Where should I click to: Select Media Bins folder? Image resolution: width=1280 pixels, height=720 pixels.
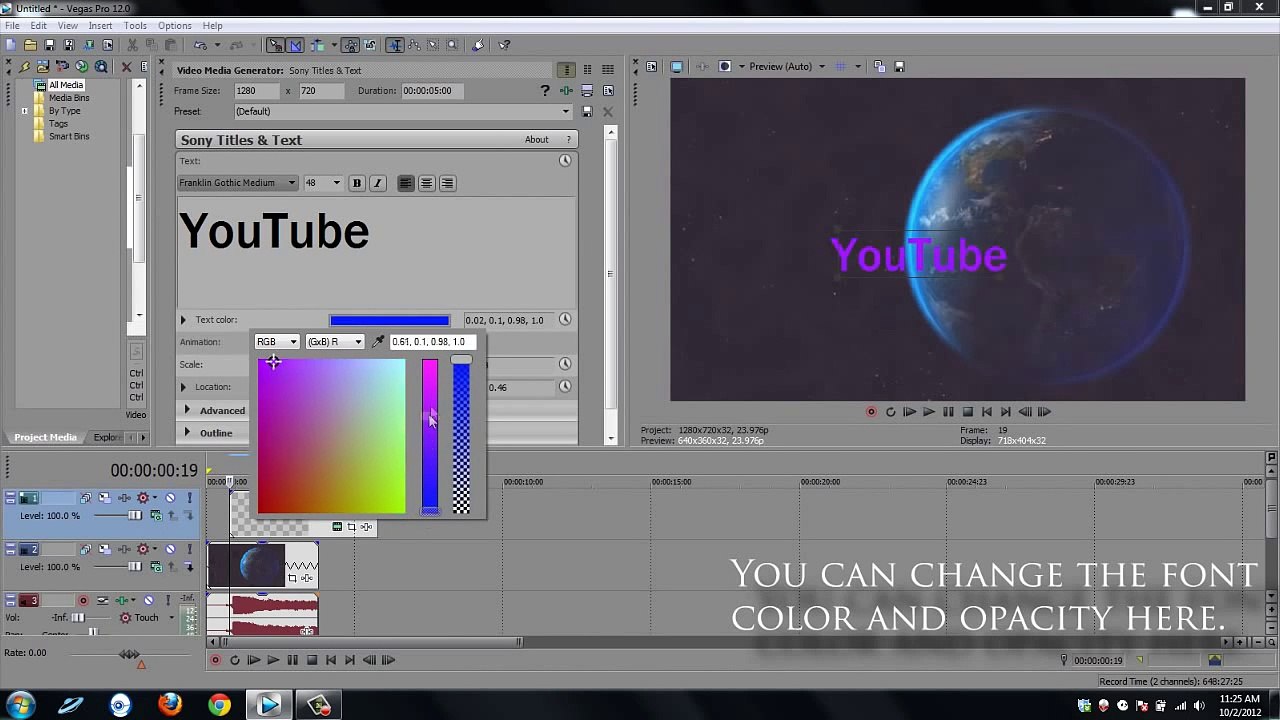tap(69, 98)
